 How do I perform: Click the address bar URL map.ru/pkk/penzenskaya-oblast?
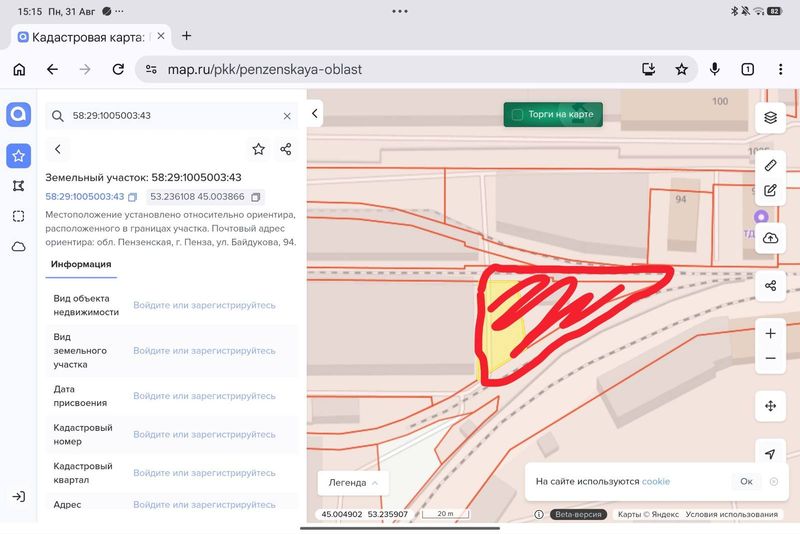[265, 69]
